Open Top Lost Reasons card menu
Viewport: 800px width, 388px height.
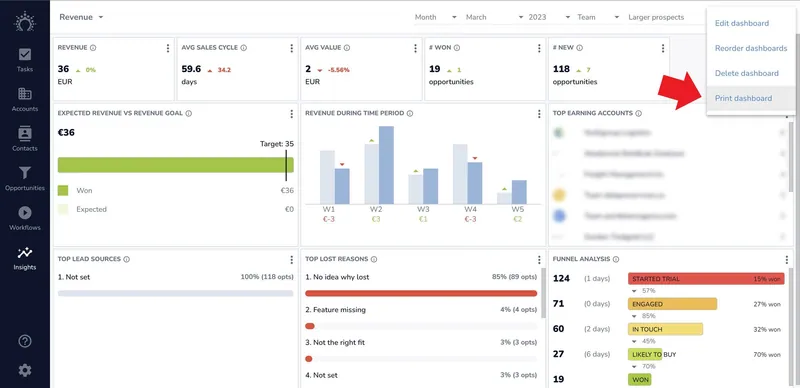(x=539, y=259)
